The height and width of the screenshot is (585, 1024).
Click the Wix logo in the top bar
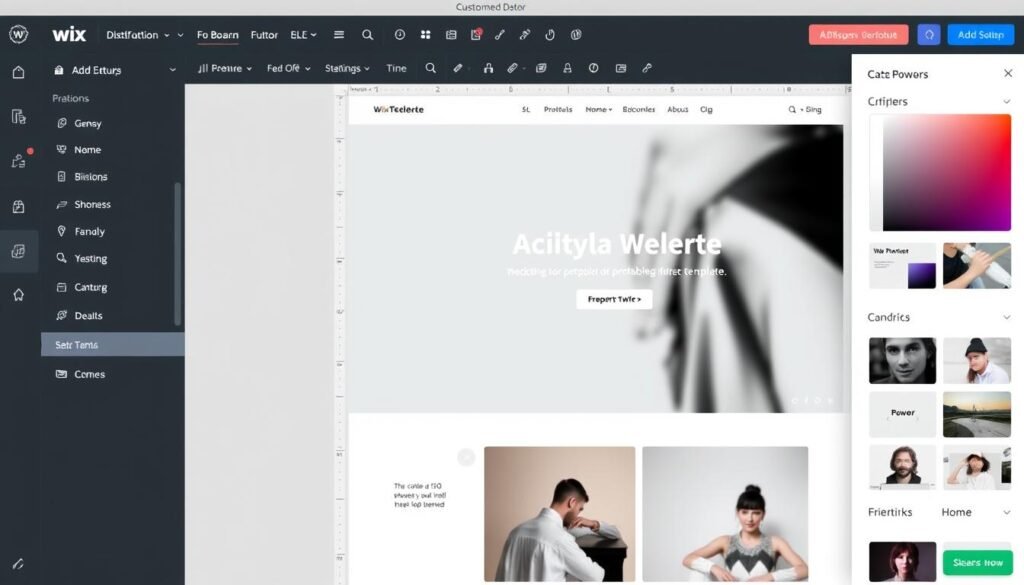(x=68, y=34)
